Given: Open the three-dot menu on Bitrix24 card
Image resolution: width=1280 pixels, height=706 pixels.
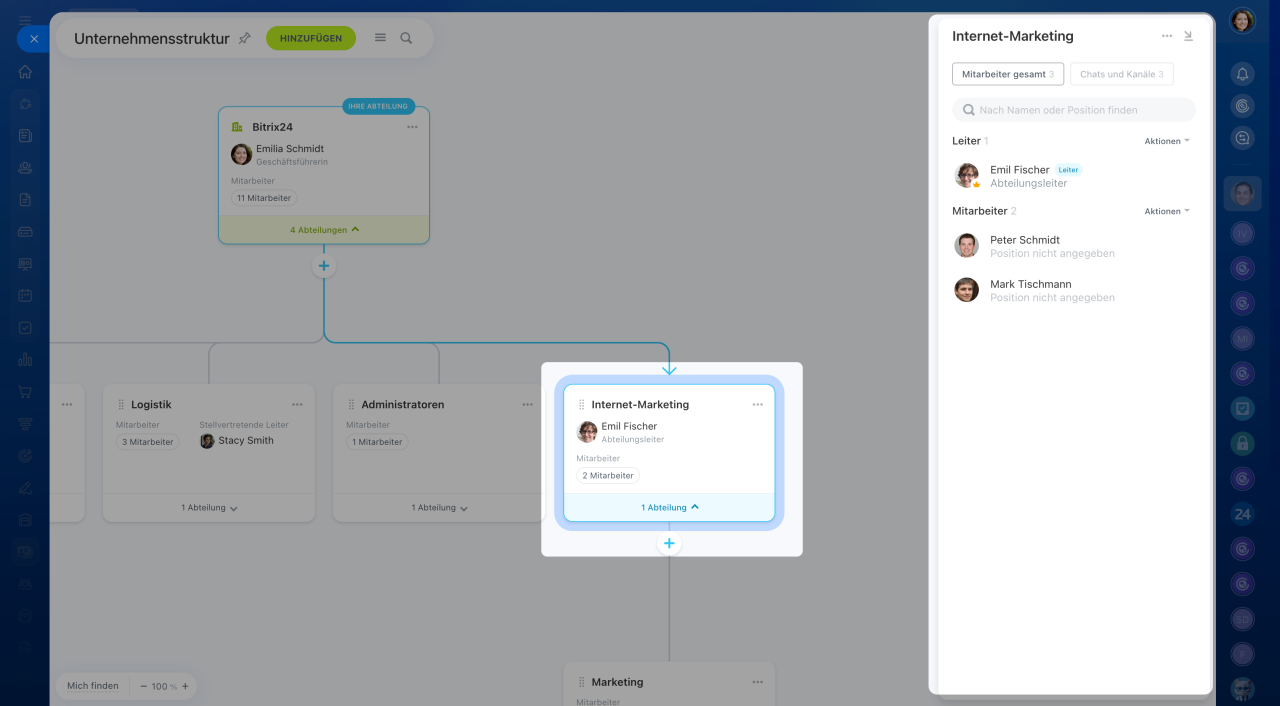Looking at the screenshot, I should 412,127.
